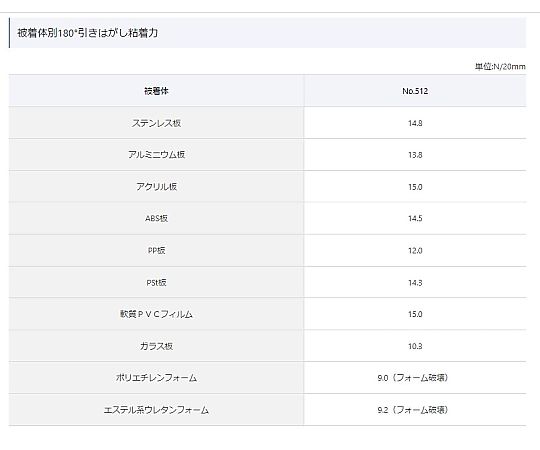This screenshot has width=540, height=450.
Task: Select the ABS板 row label
Action: coord(156,218)
